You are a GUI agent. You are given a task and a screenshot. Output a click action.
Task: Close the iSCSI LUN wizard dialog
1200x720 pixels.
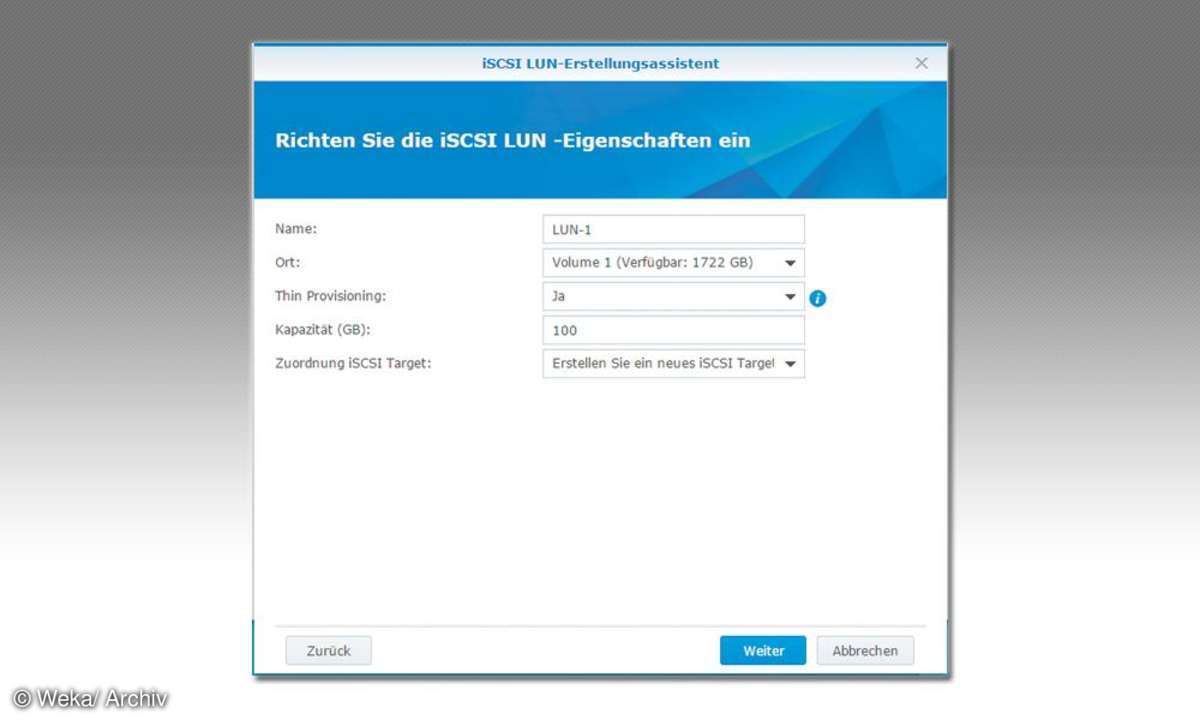click(x=922, y=63)
